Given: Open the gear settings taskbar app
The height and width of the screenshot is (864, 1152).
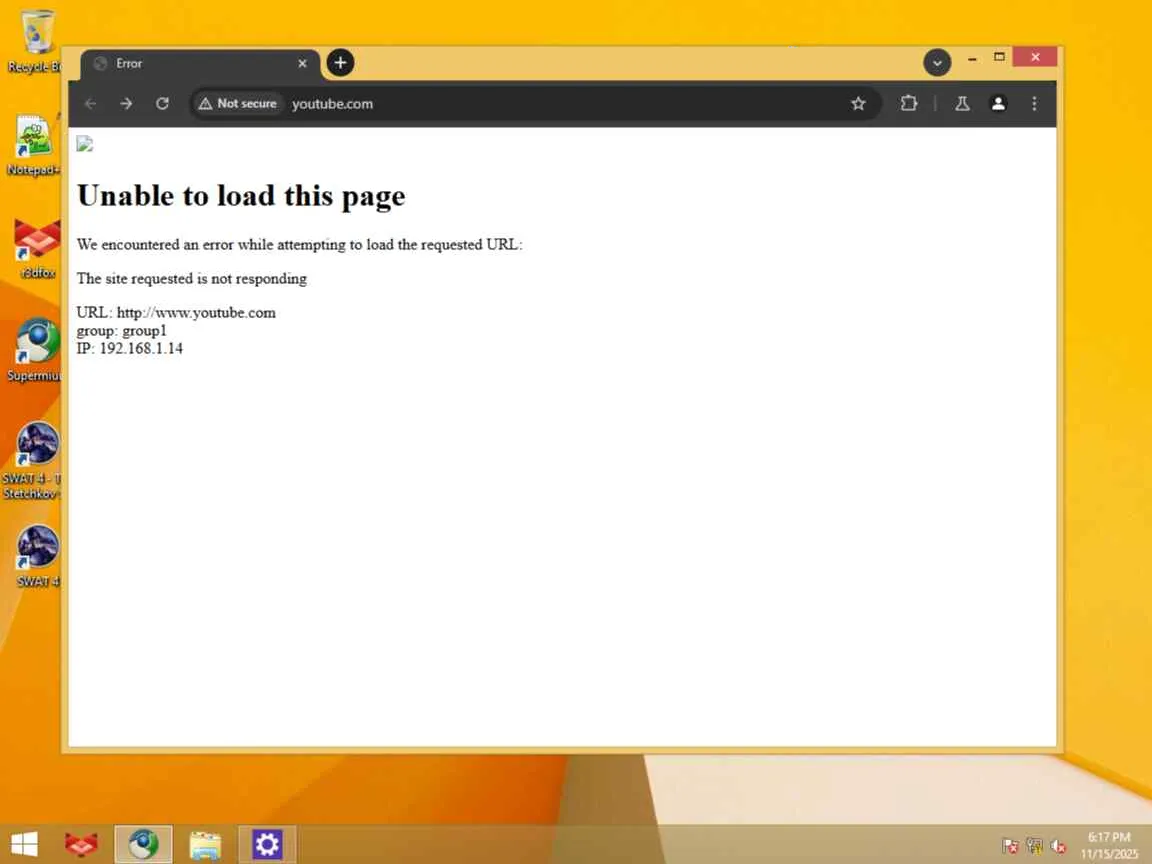Looking at the screenshot, I should [267, 844].
